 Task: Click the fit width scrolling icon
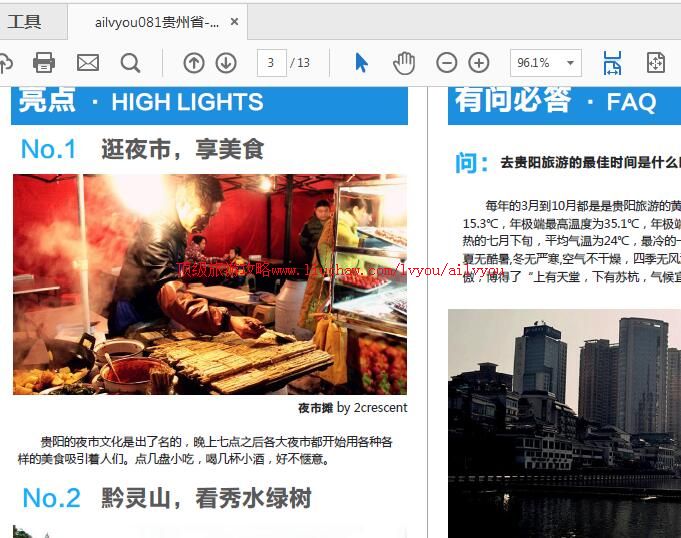click(612, 63)
